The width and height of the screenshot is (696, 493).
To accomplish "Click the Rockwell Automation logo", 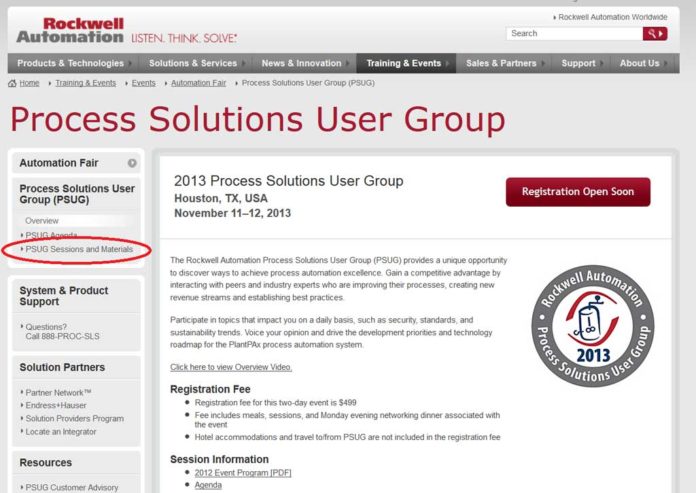I will click(x=70, y=30).
